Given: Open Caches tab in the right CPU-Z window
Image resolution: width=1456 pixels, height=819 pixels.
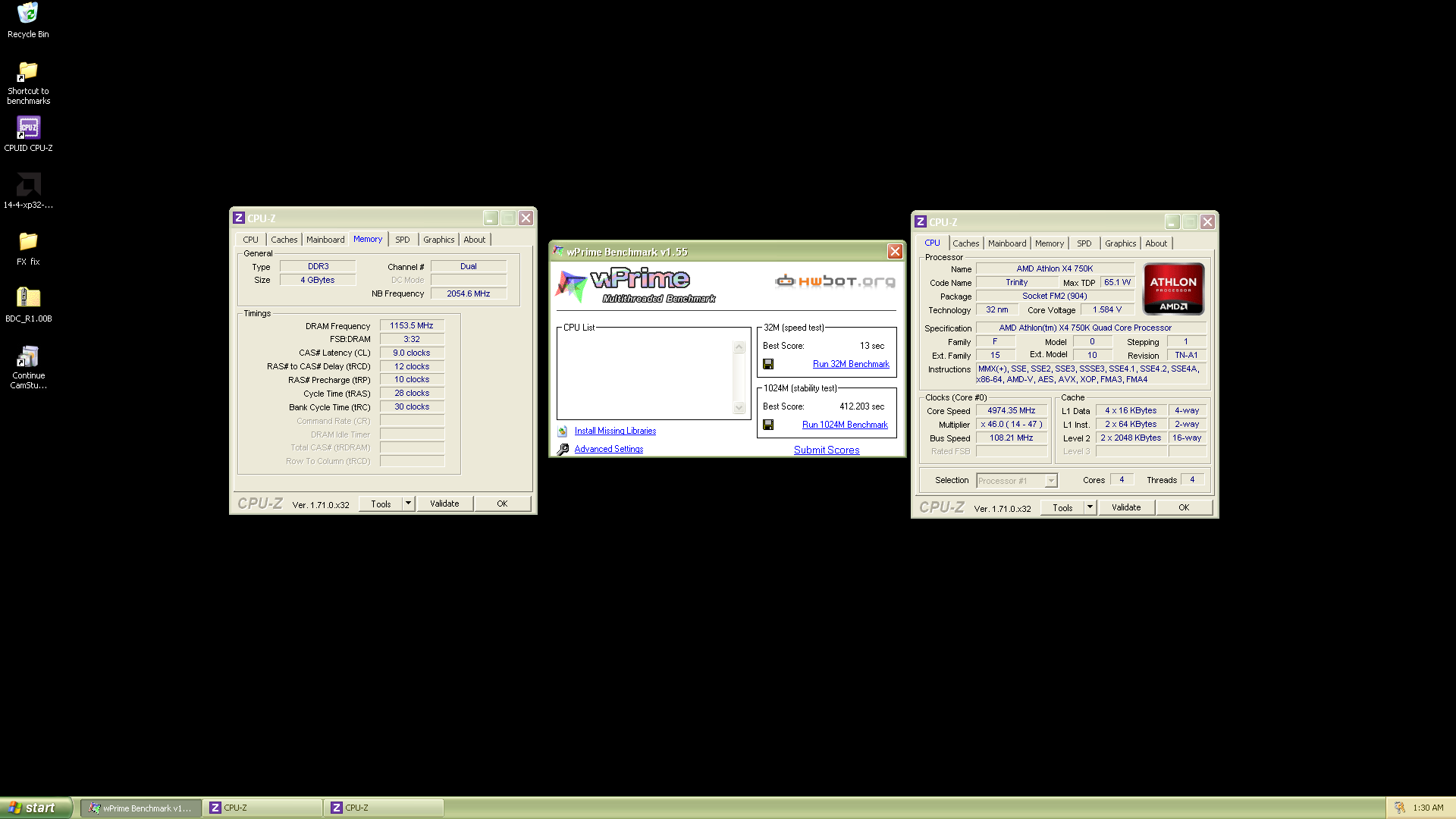Looking at the screenshot, I should pyautogui.click(x=966, y=243).
